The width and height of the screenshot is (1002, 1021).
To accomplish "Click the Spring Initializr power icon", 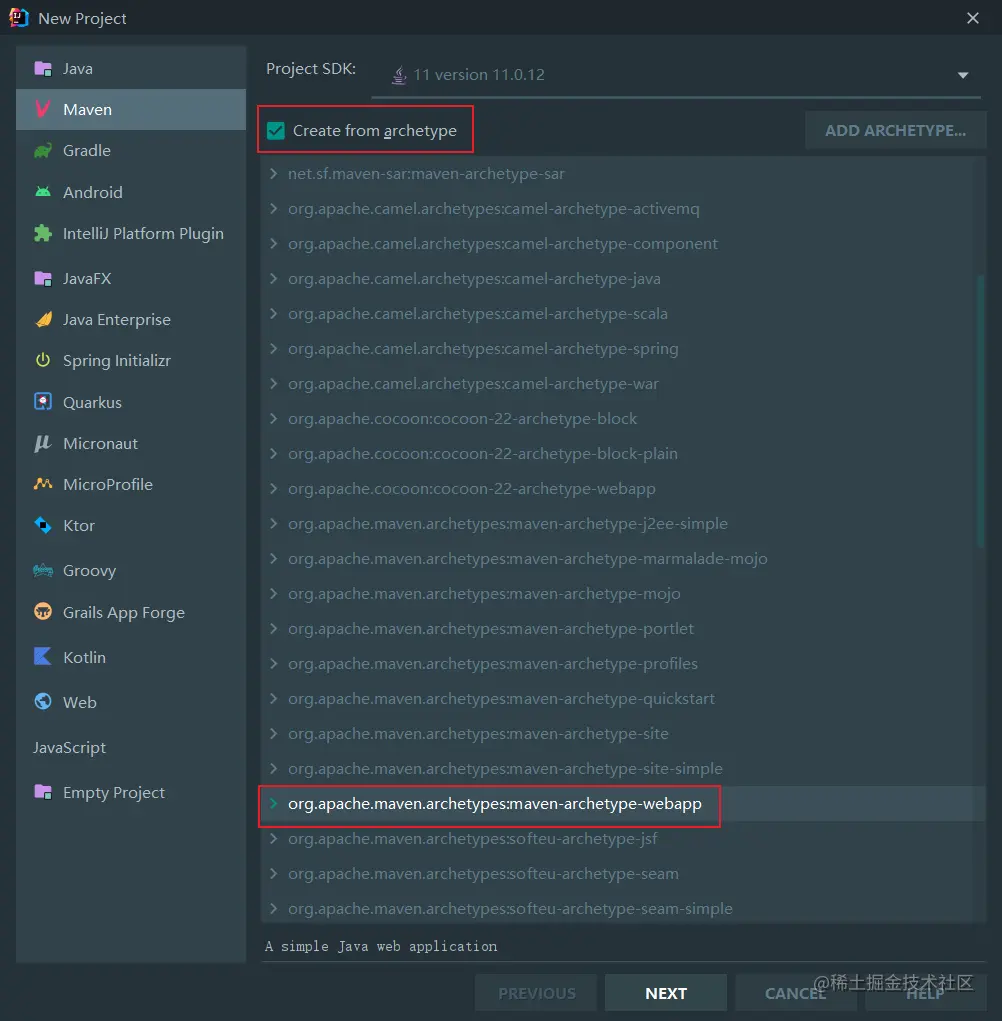I will click(43, 360).
